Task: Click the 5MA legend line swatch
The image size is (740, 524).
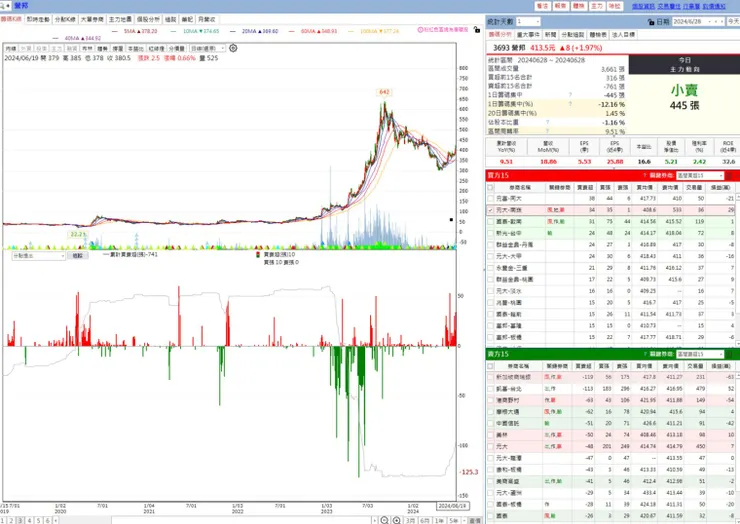Action: (x=115, y=31)
